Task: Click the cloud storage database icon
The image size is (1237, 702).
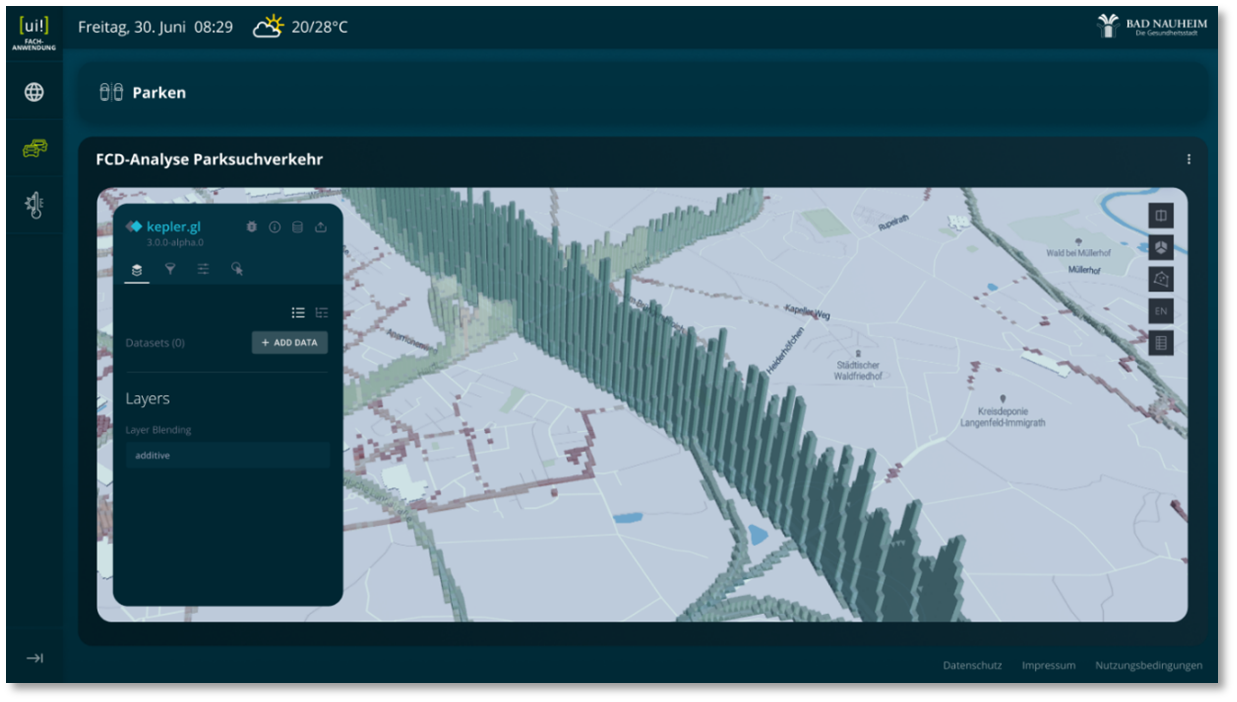Action: pos(297,227)
